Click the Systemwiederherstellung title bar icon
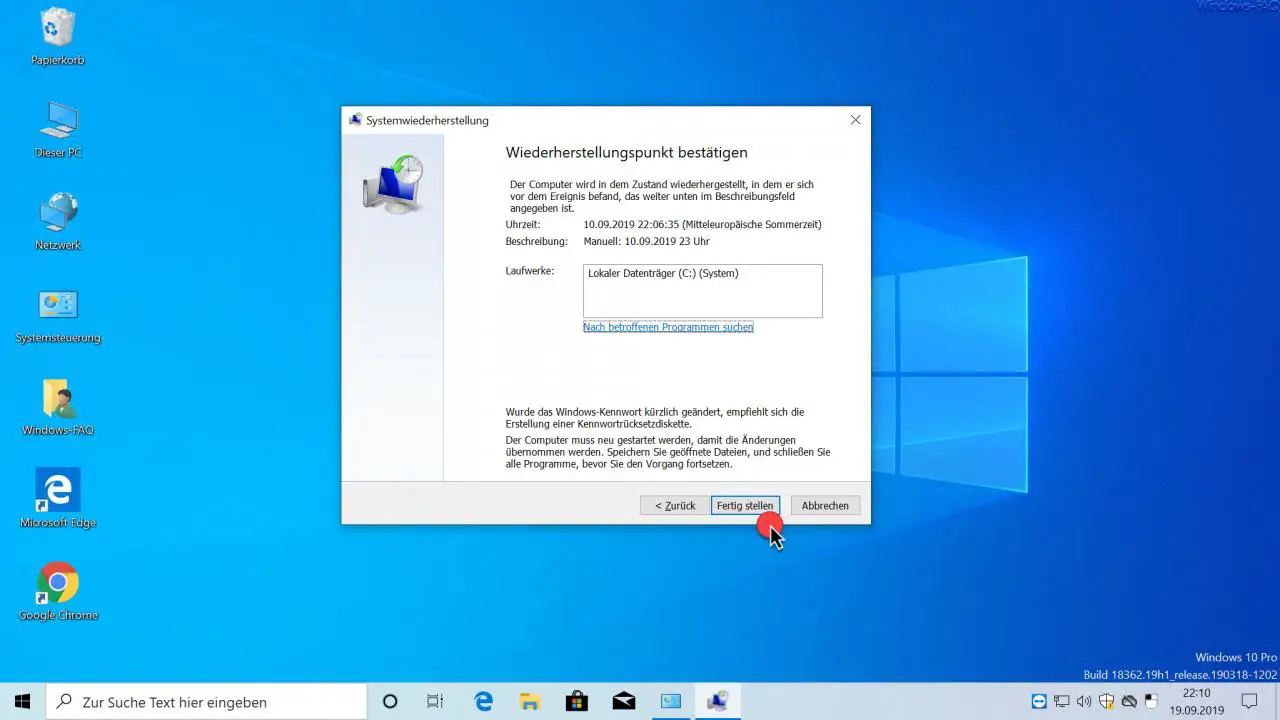 (x=355, y=120)
